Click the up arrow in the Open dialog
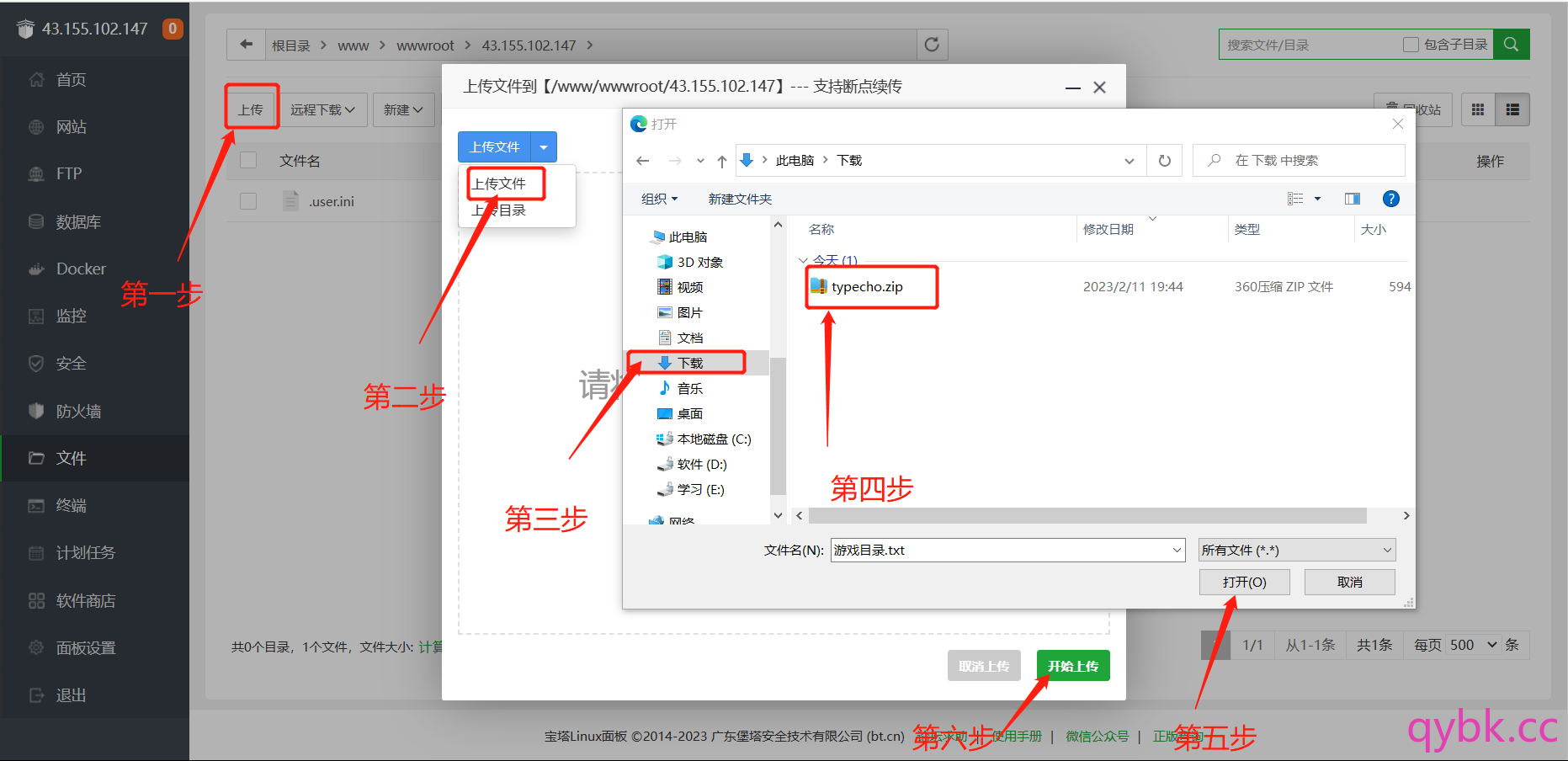Image resolution: width=1568 pixels, height=761 pixels. coord(722,161)
